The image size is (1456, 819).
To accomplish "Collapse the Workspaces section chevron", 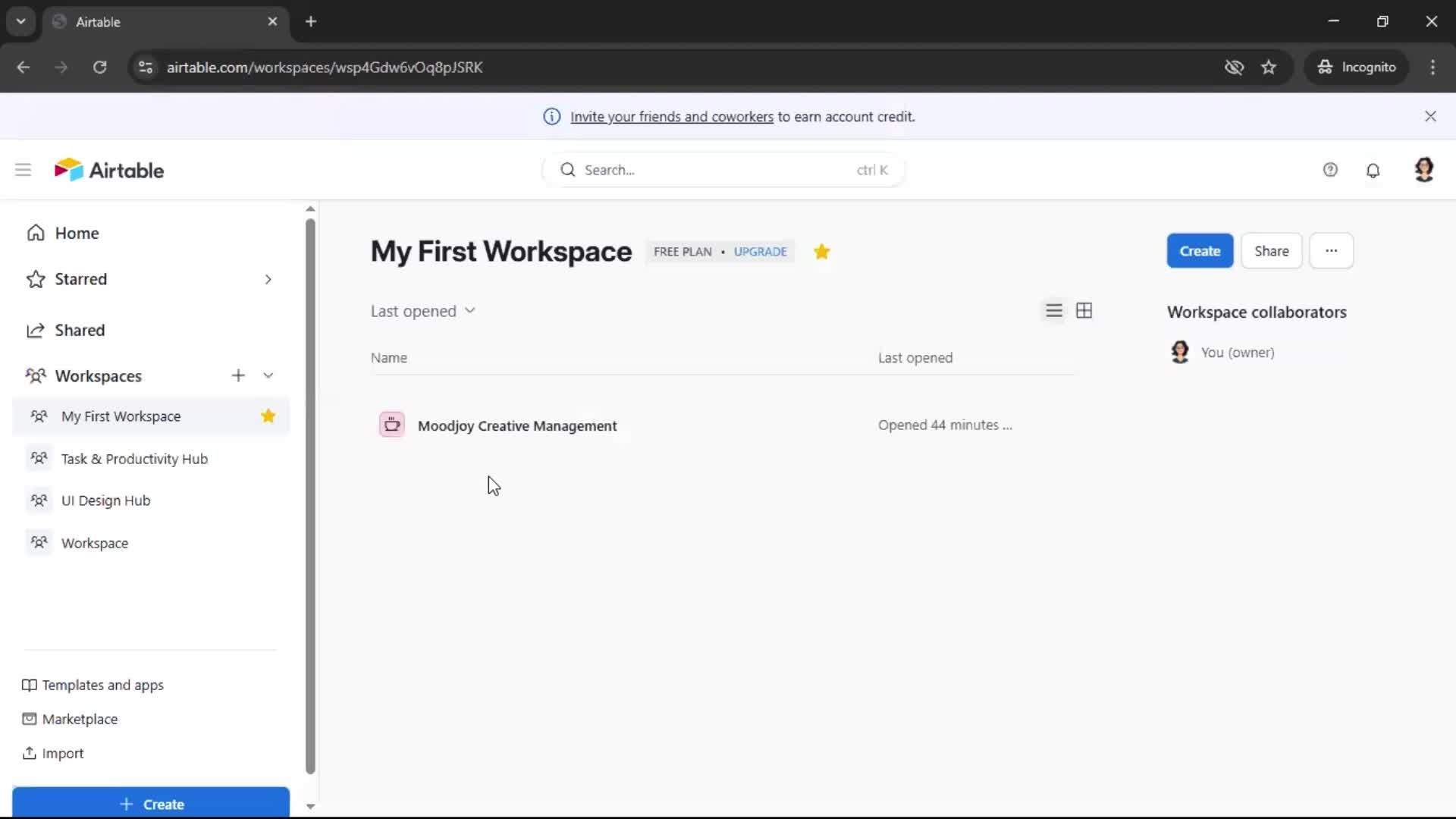I will click(268, 375).
